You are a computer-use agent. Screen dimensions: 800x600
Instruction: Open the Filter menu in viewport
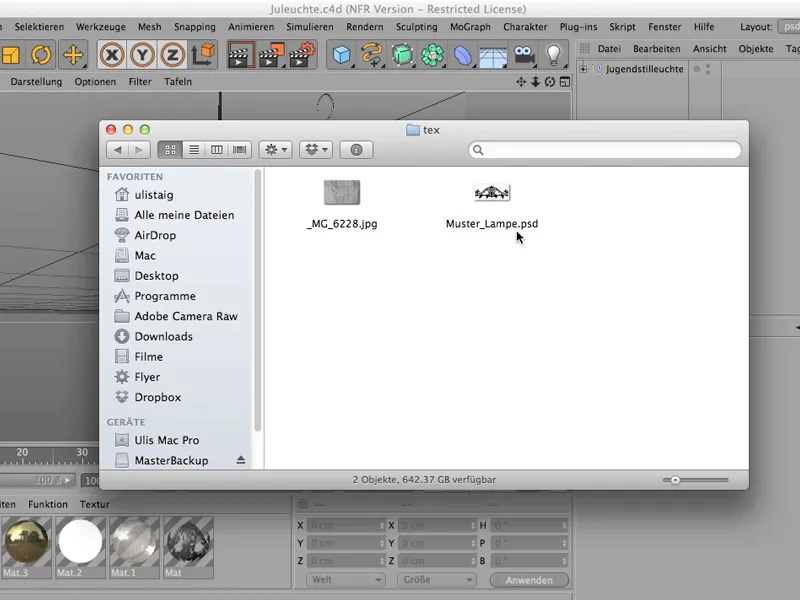coord(140,82)
